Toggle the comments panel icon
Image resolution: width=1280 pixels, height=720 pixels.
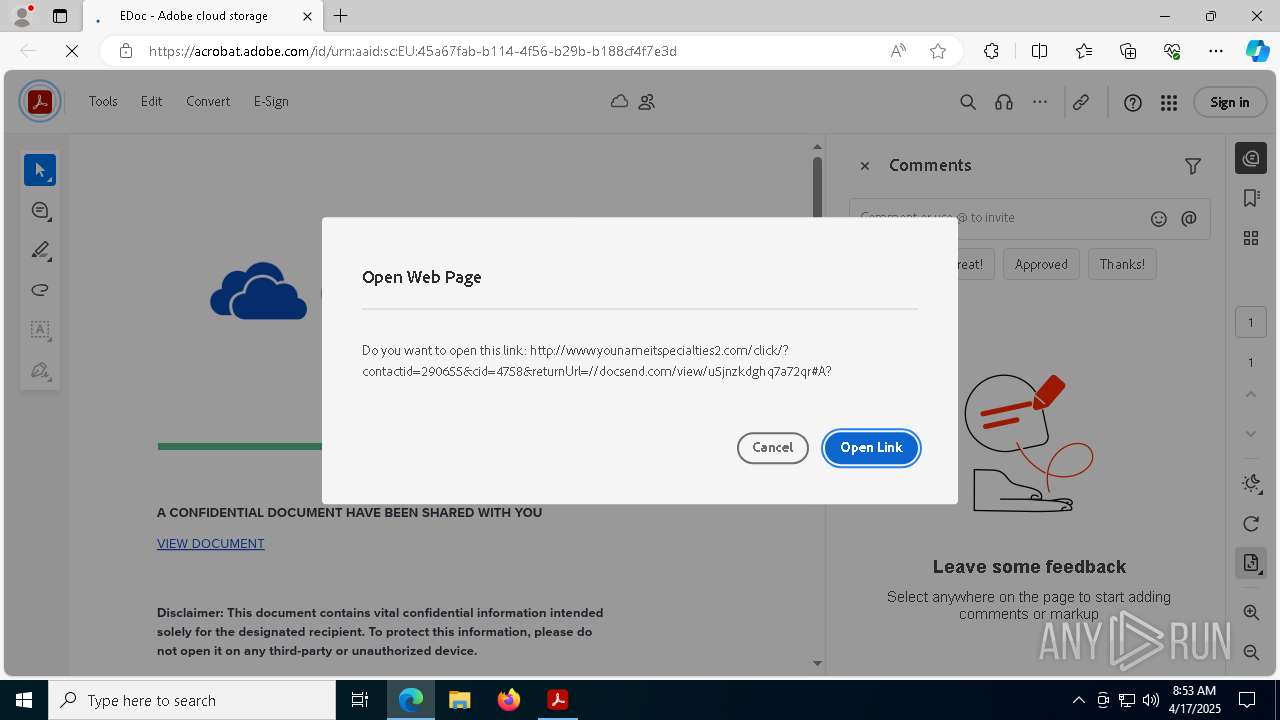tap(1251, 158)
